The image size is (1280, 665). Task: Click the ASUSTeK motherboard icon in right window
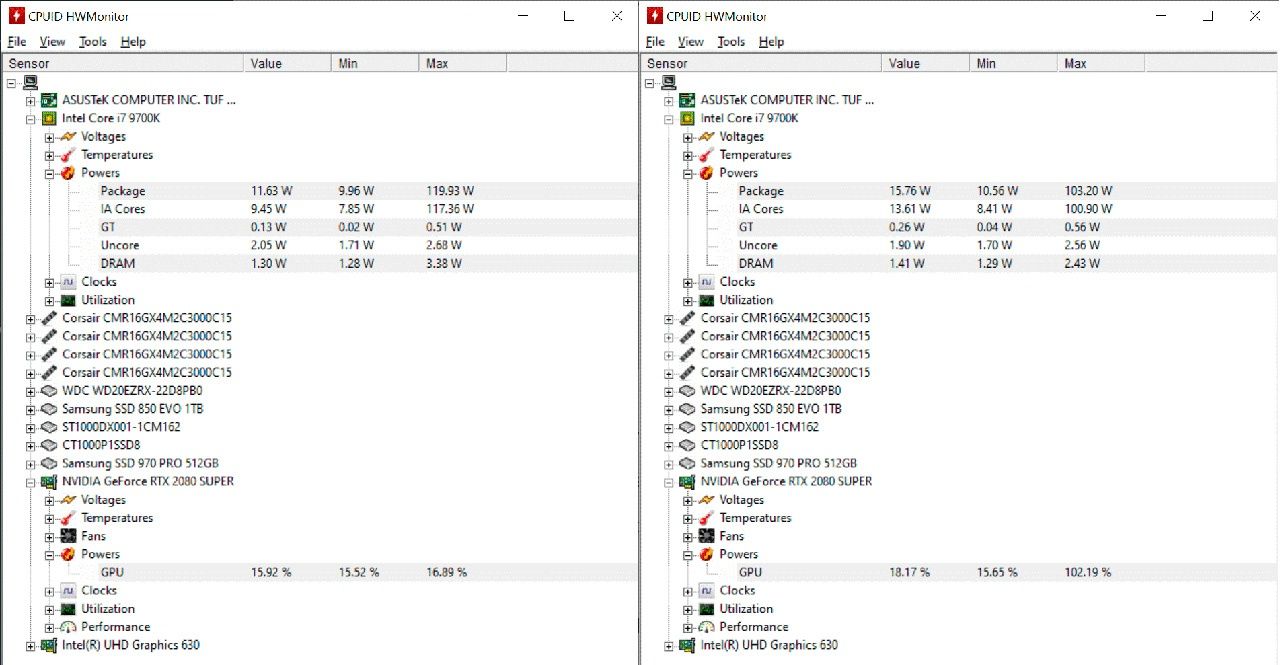tap(687, 100)
